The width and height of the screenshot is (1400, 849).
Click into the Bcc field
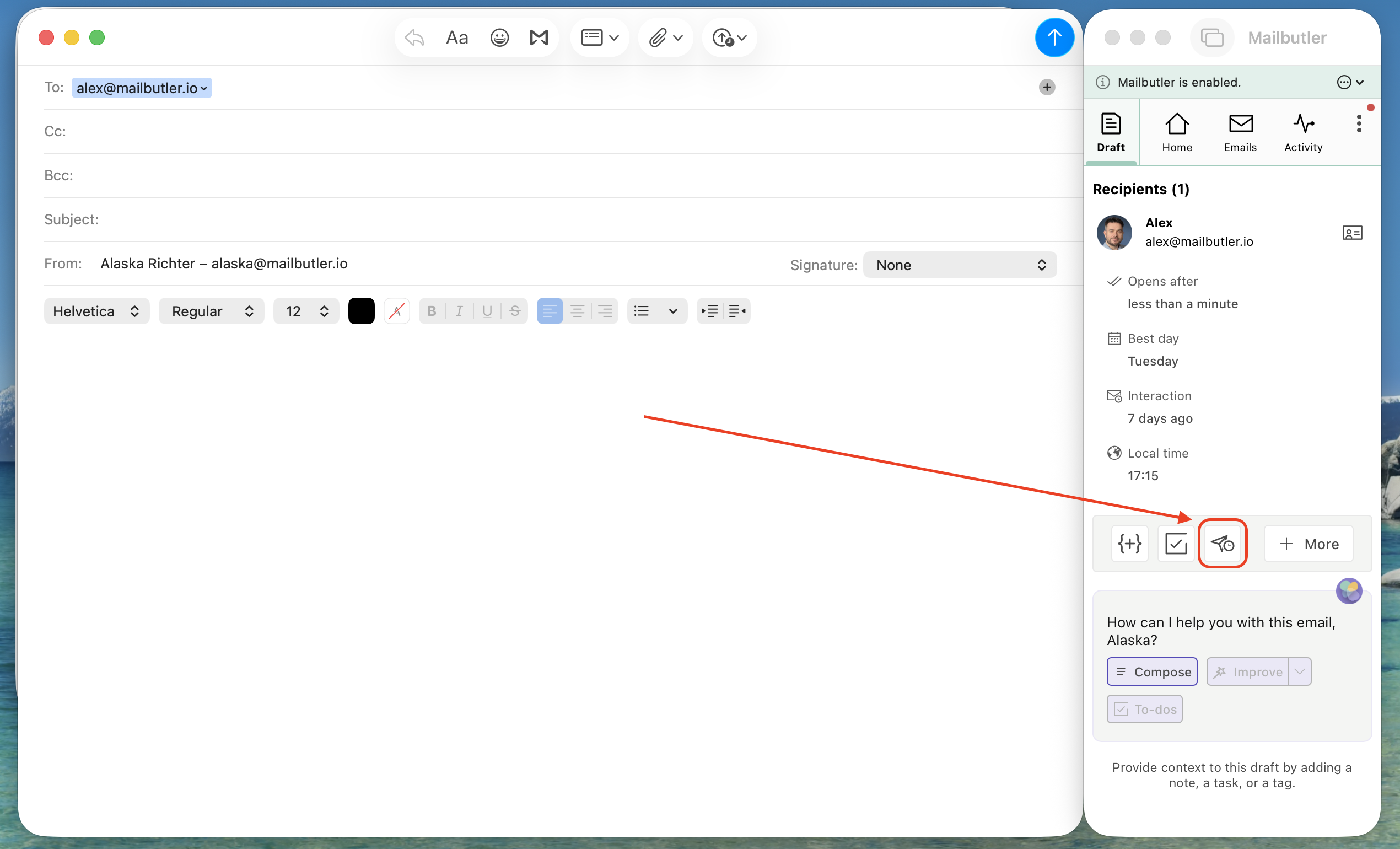tap(563, 175)
